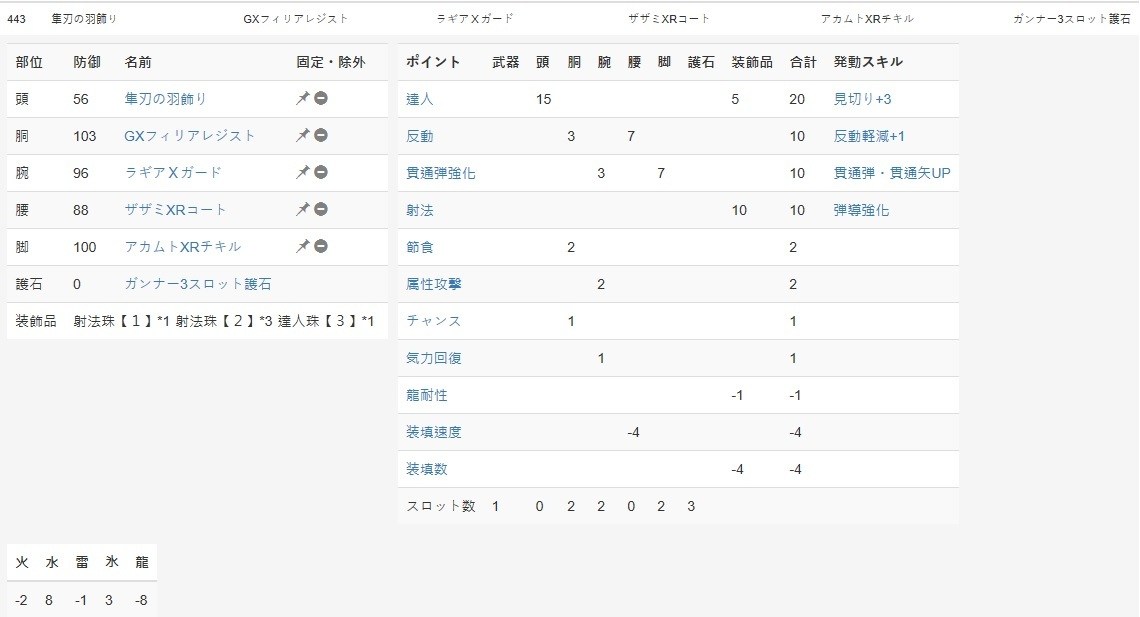Click the 発動スキル column header
This screenshot has width=1140, height=617.
pos(868,62)
